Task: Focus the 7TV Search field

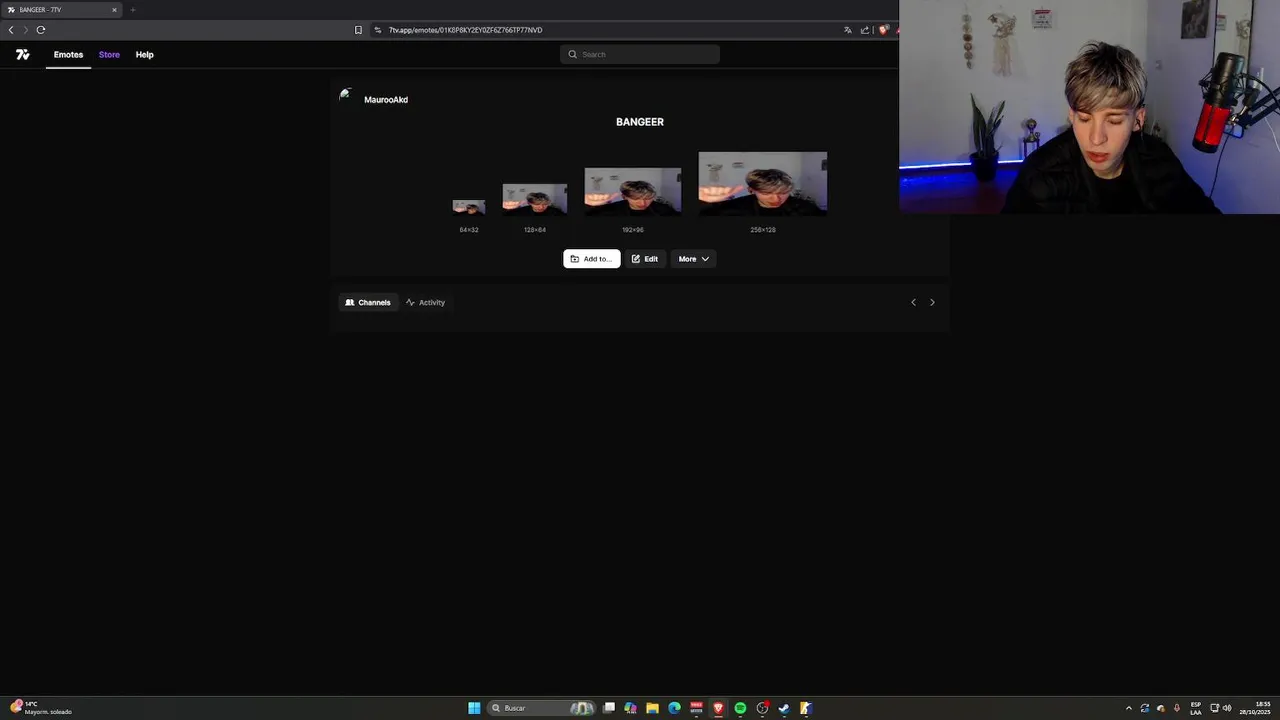Action: (x=640, y=54)
